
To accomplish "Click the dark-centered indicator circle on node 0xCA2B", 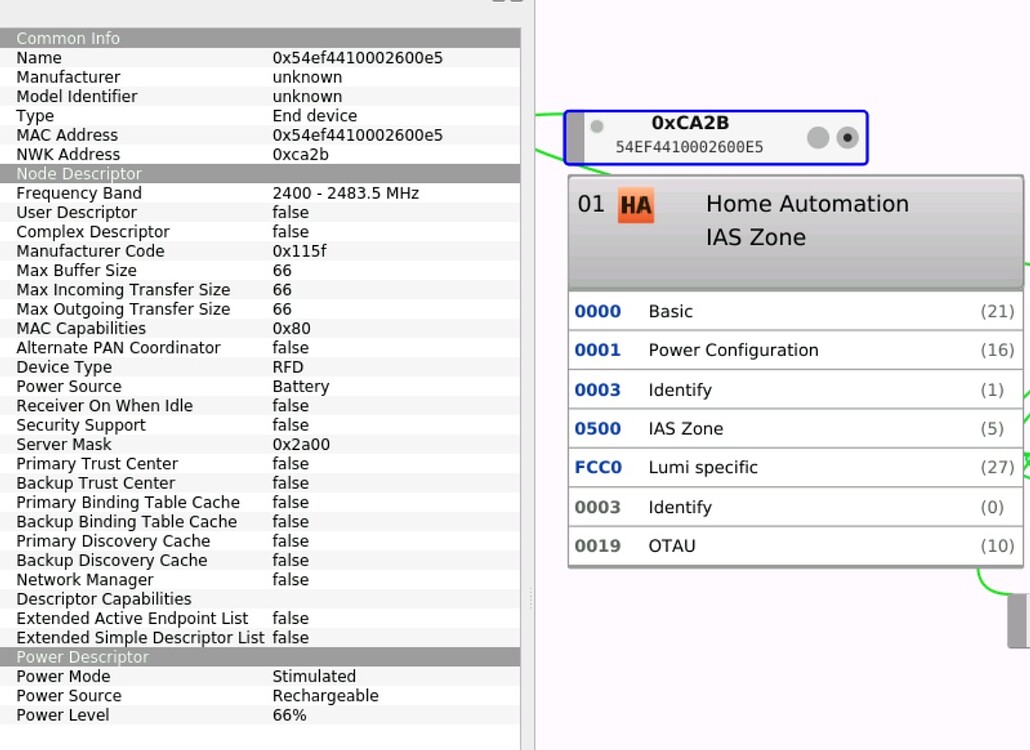I will coord(847,137).
